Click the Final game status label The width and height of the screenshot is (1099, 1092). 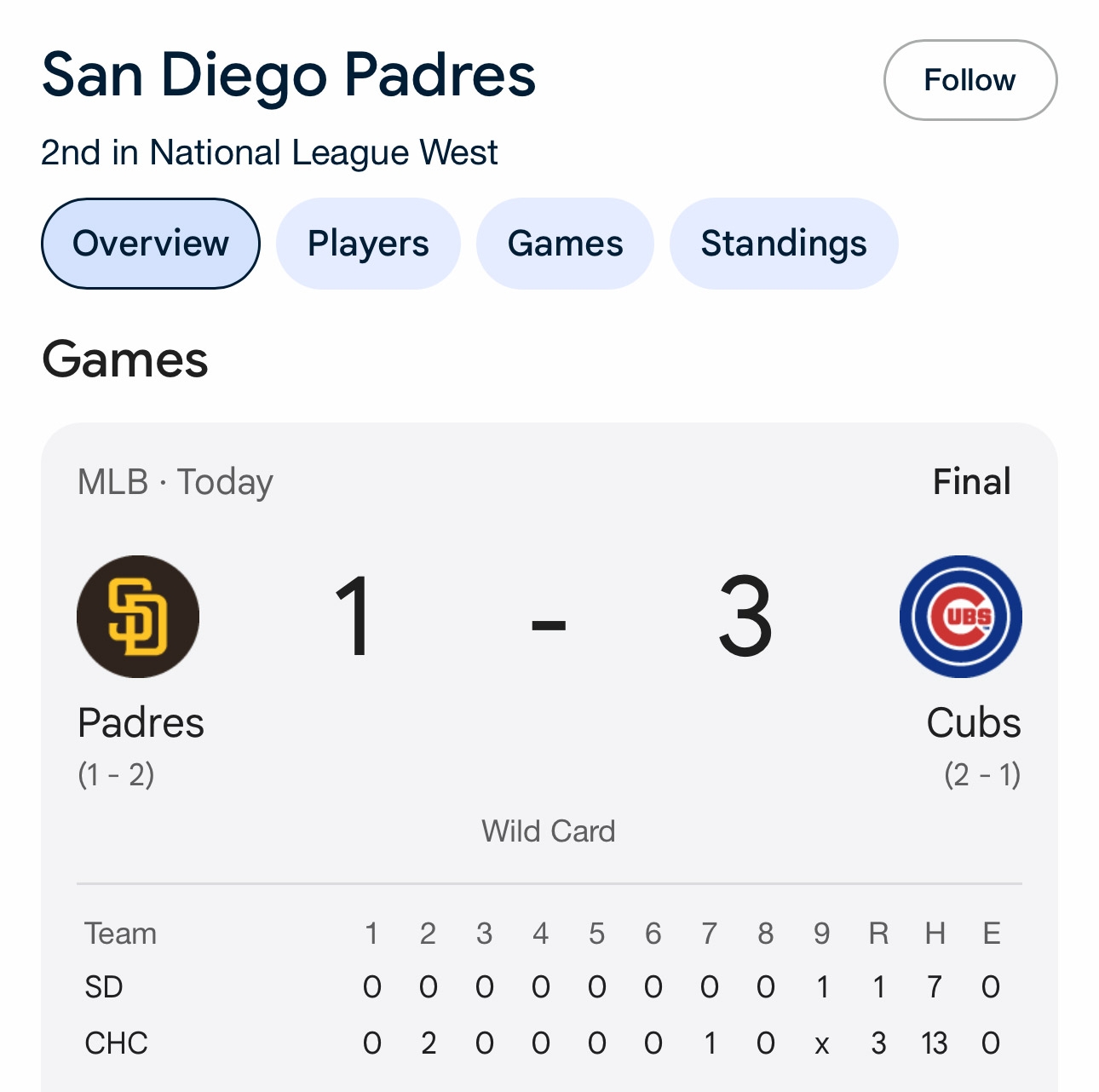[x=971, y=482]
